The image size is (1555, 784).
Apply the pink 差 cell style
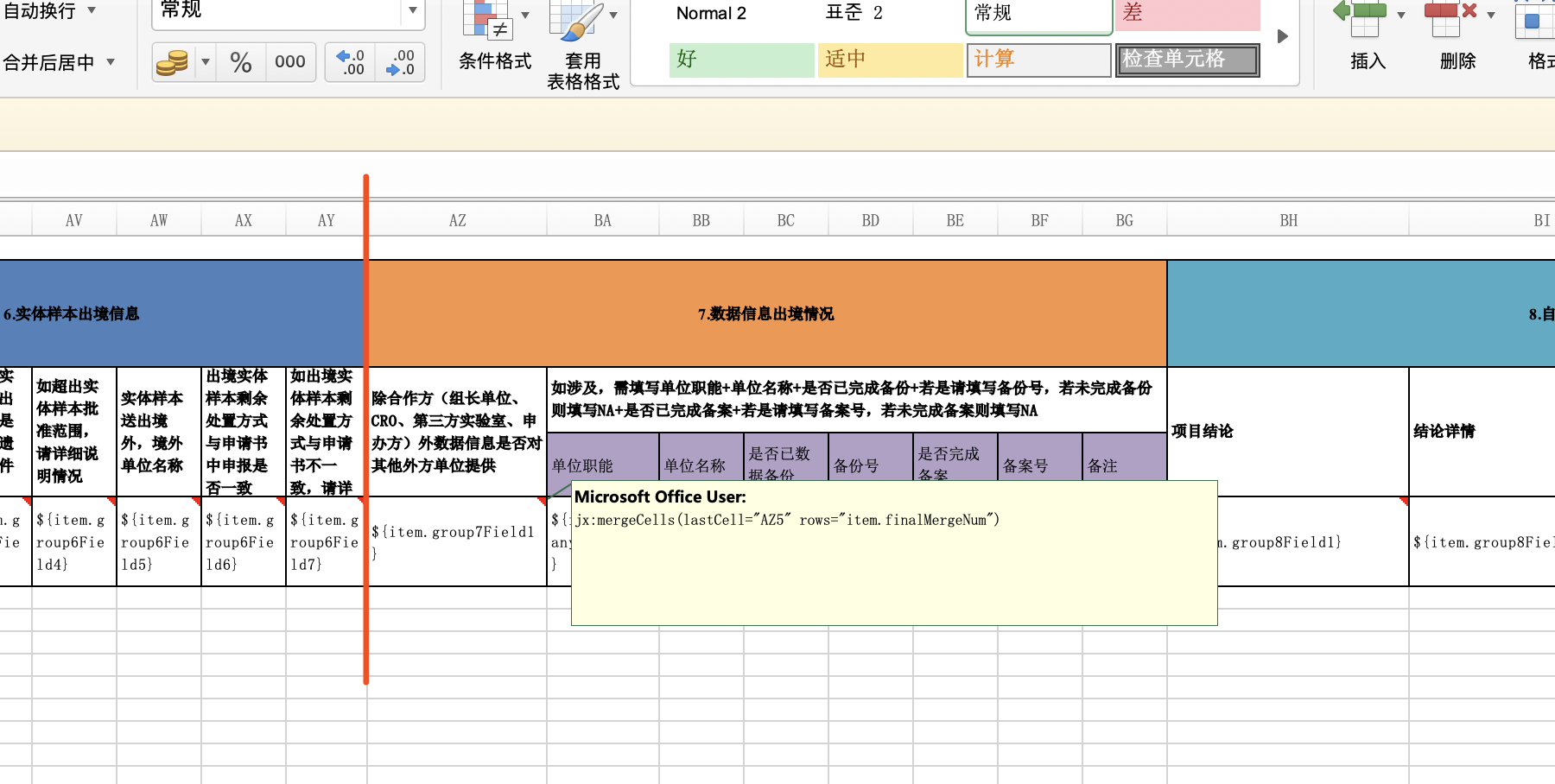coord(1187,14)
